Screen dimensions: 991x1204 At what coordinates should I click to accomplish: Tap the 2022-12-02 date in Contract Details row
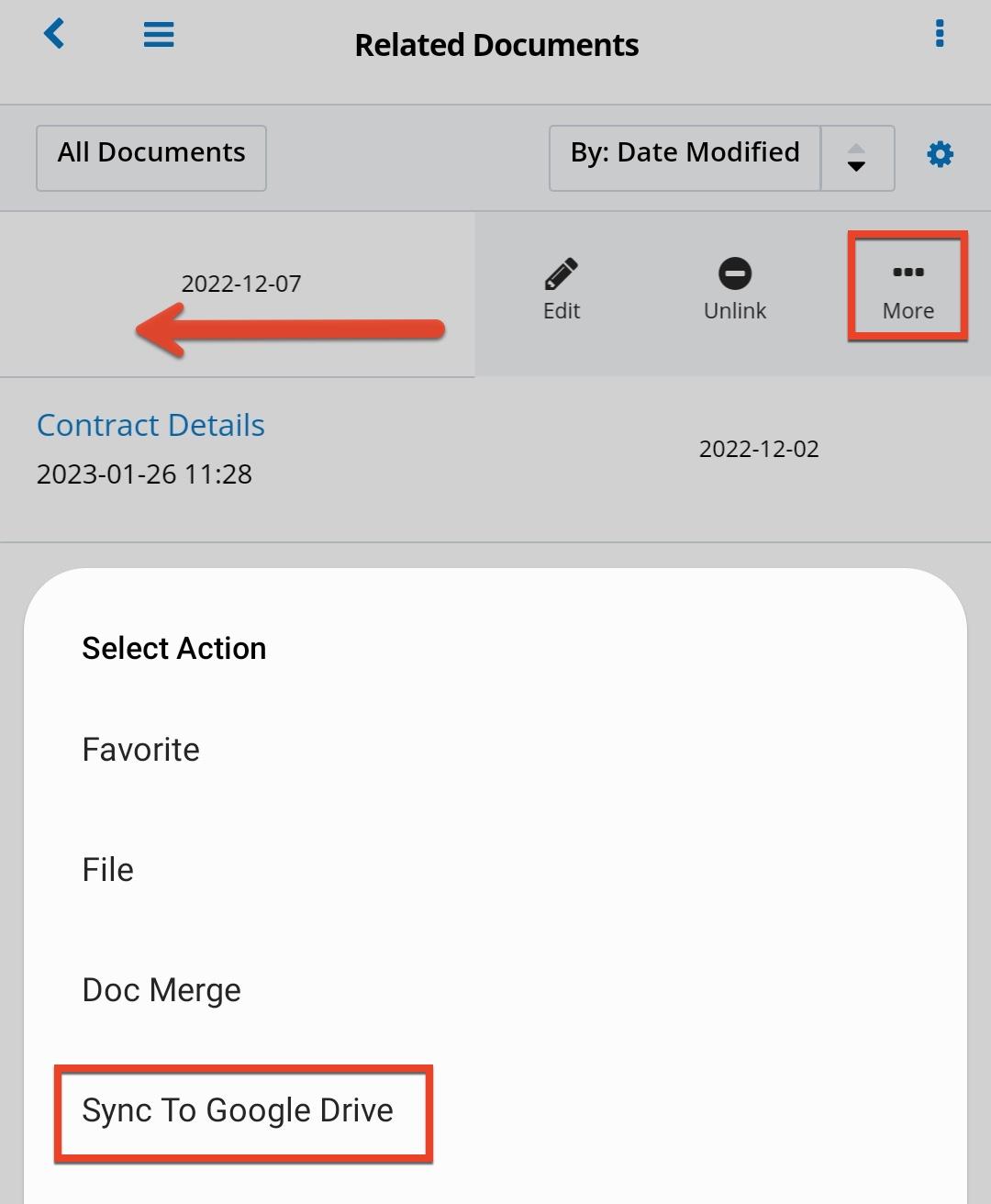click(759, 449)
